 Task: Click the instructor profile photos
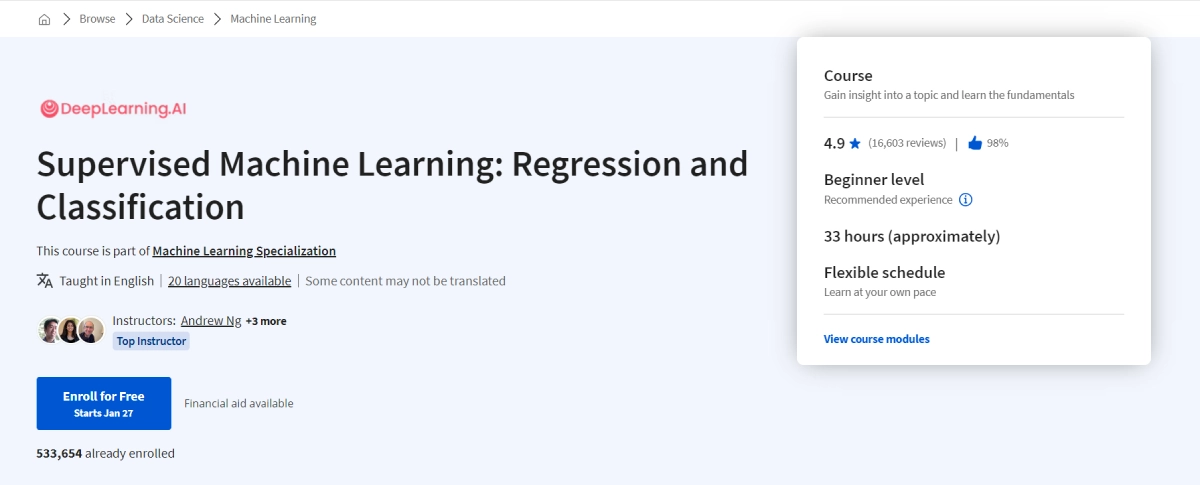coord(71,330)
